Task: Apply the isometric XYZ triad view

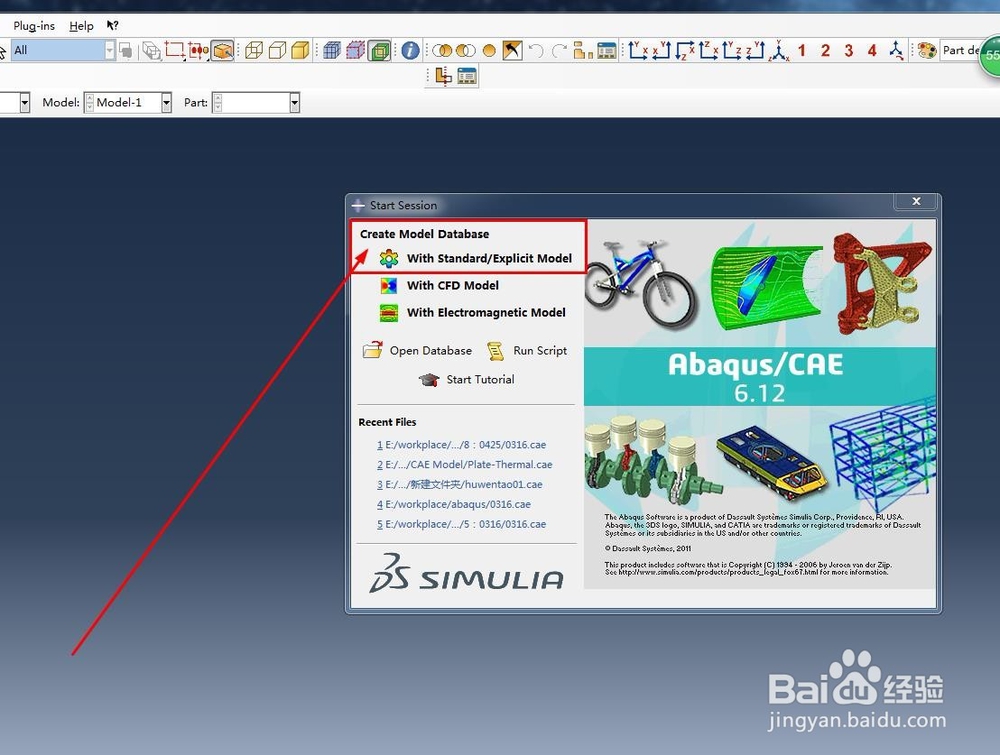Action: 779,50
